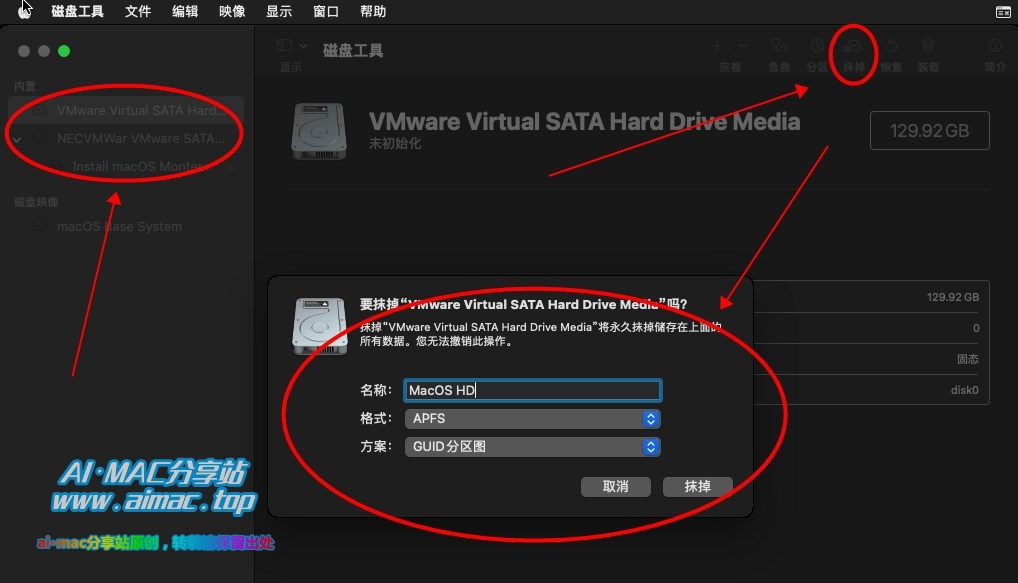Click the 内置 sidebar section header
This screenshot has width=1018, height=583.
point(25,86)
